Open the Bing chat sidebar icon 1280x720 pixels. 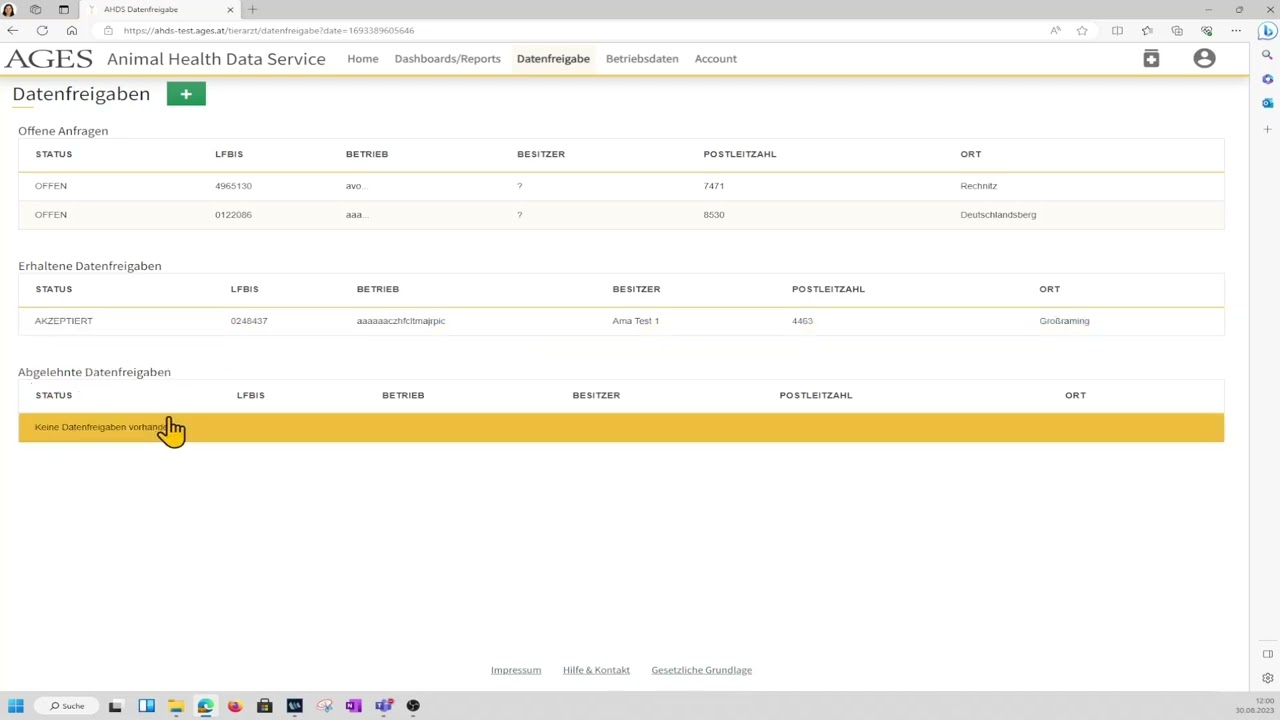pos(1267,31)
